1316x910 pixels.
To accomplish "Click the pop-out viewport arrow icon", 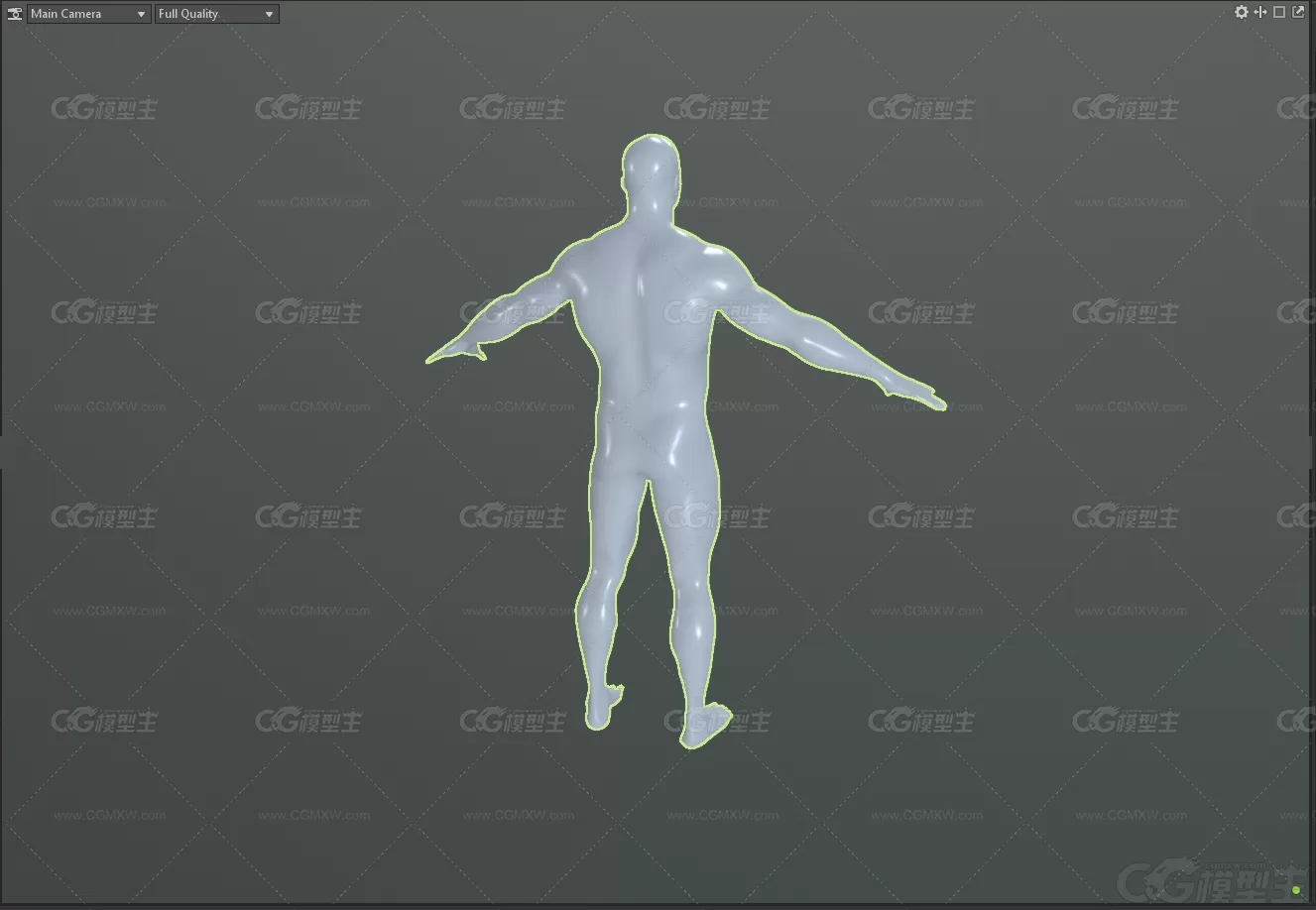I will [1298, 12].
